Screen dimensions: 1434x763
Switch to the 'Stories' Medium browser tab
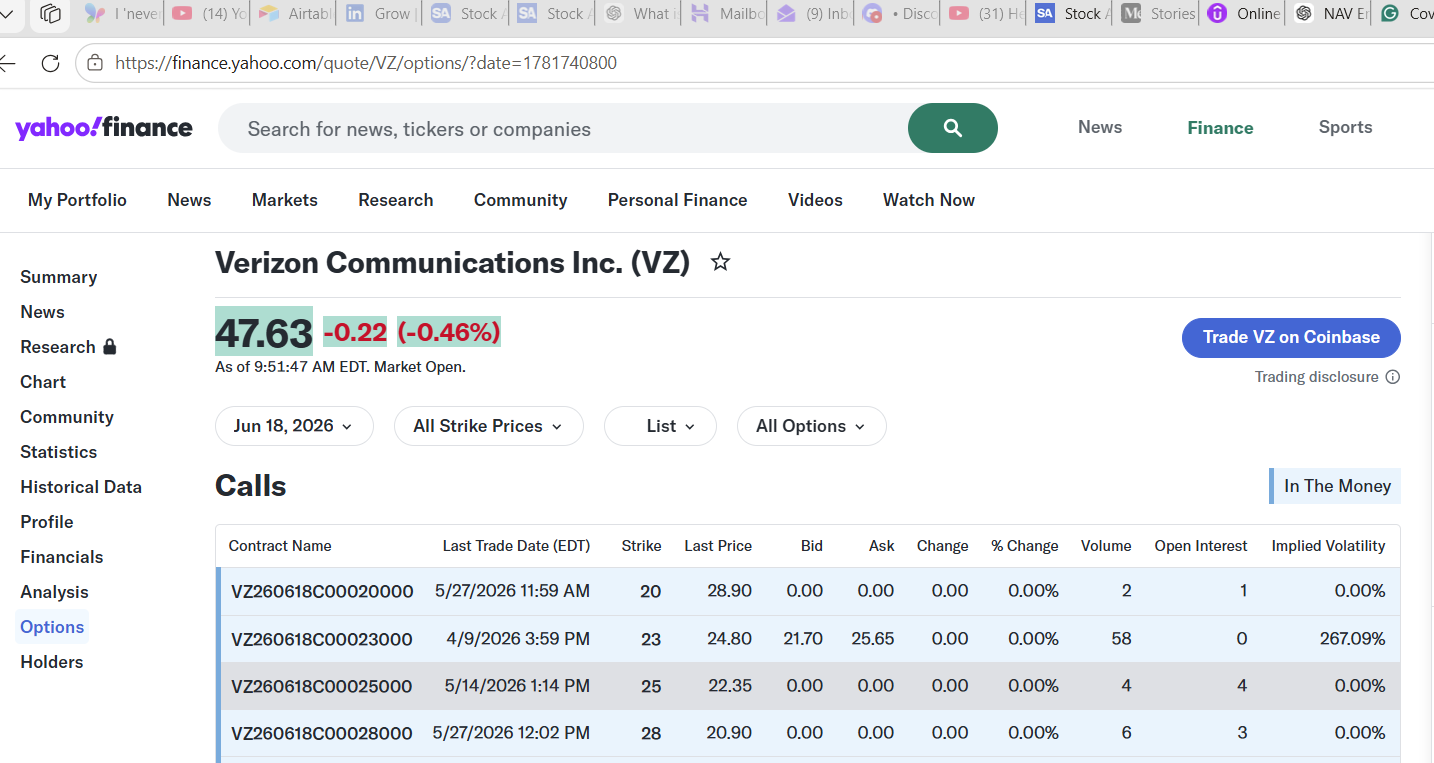click(x=1157, y=14)
